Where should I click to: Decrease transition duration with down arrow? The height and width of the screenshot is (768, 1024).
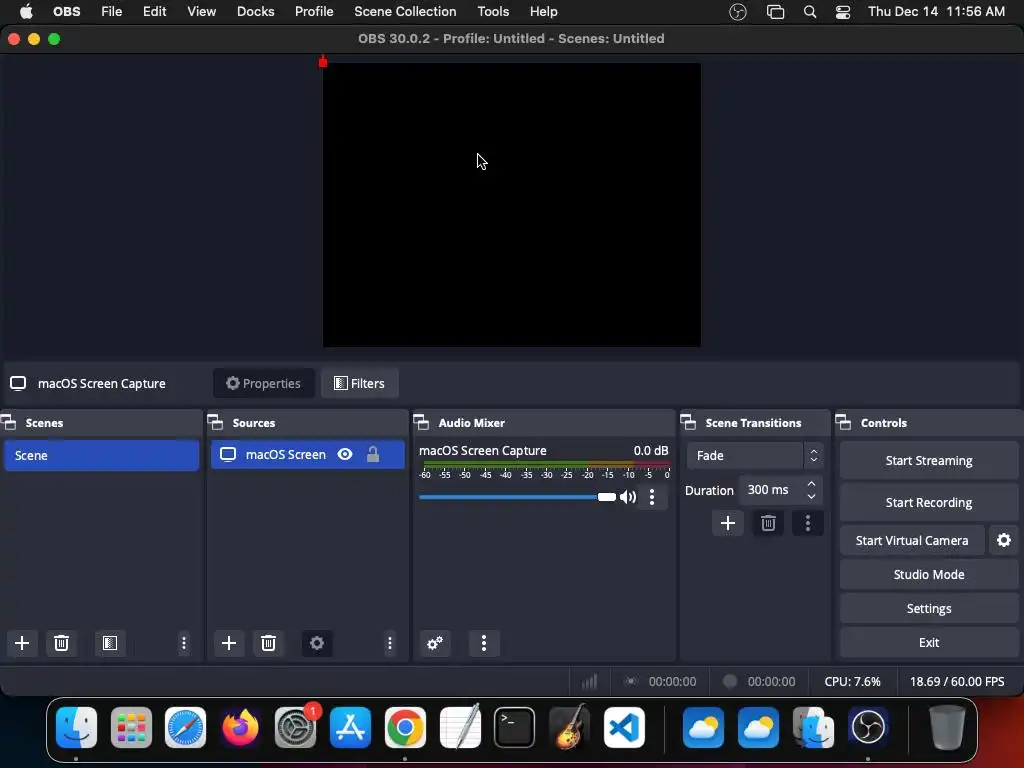click(x=811, y=496)
